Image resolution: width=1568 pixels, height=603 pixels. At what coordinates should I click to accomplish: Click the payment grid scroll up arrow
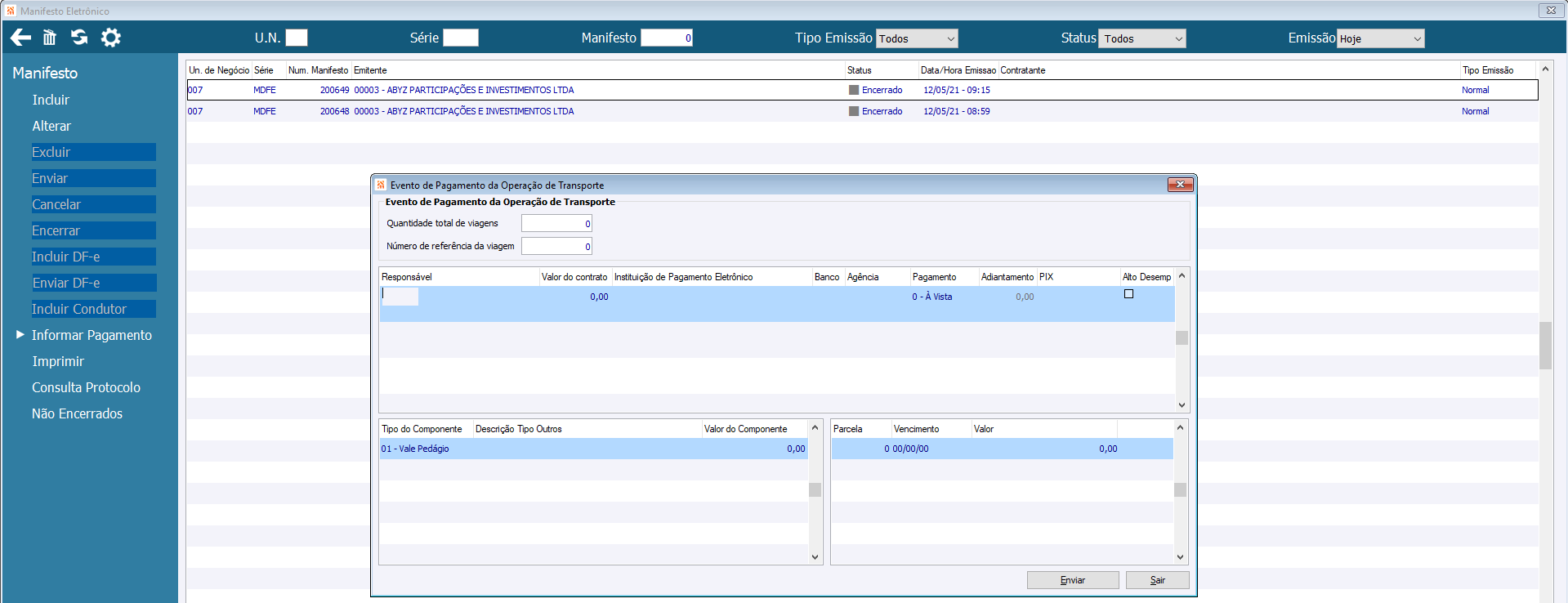click(1182, 276)
